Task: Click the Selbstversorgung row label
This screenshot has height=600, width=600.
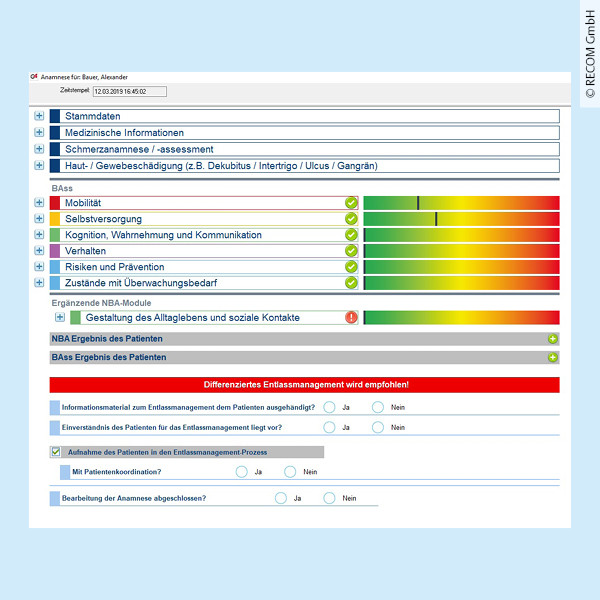Action: 103,219
